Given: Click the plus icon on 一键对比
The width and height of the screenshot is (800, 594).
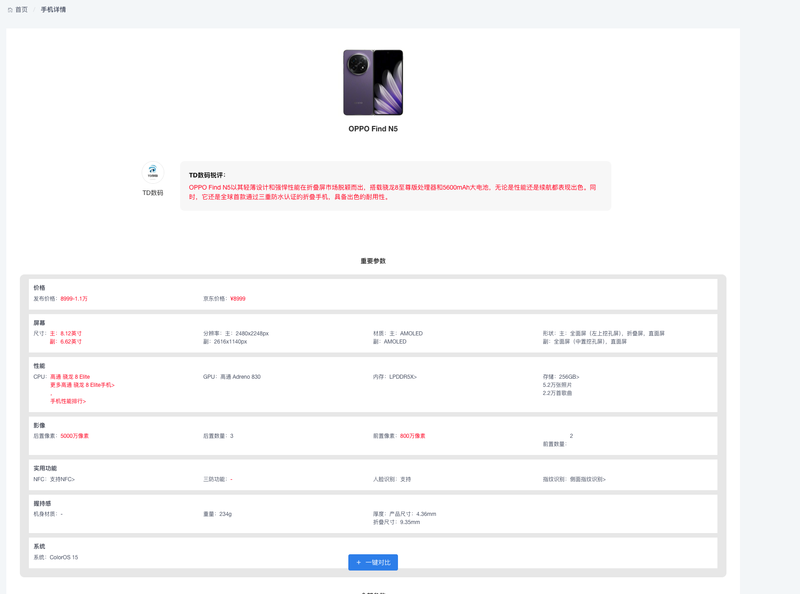Looking at the screenshot, I should (x=359, y=562).
